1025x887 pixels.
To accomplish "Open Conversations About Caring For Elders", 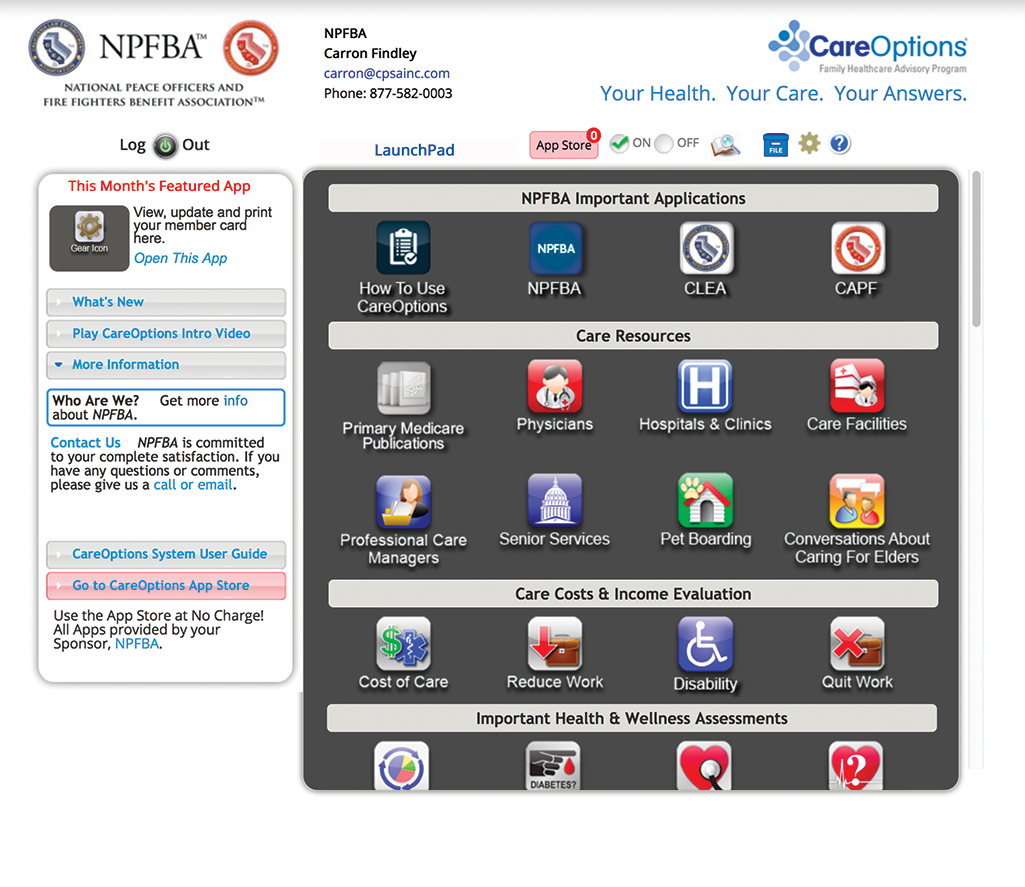I will click(x=857, y=501).
